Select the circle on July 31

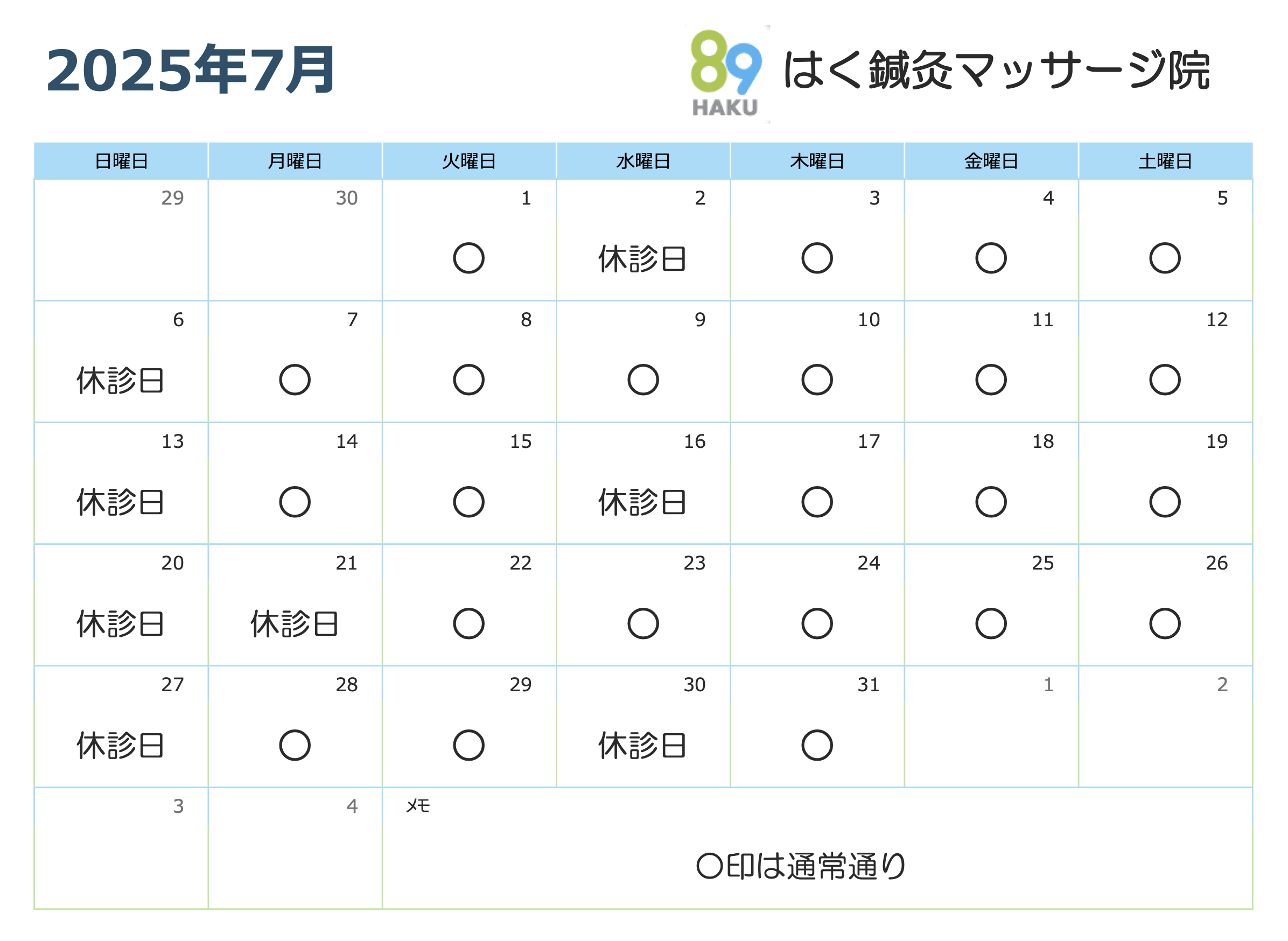(818, 746)
